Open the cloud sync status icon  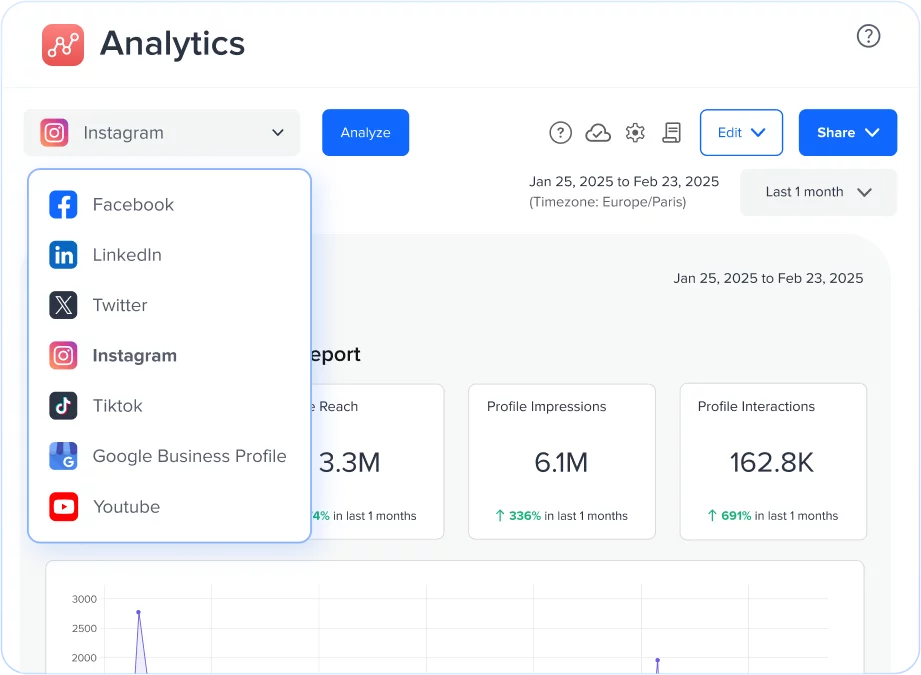coord(598,132)
